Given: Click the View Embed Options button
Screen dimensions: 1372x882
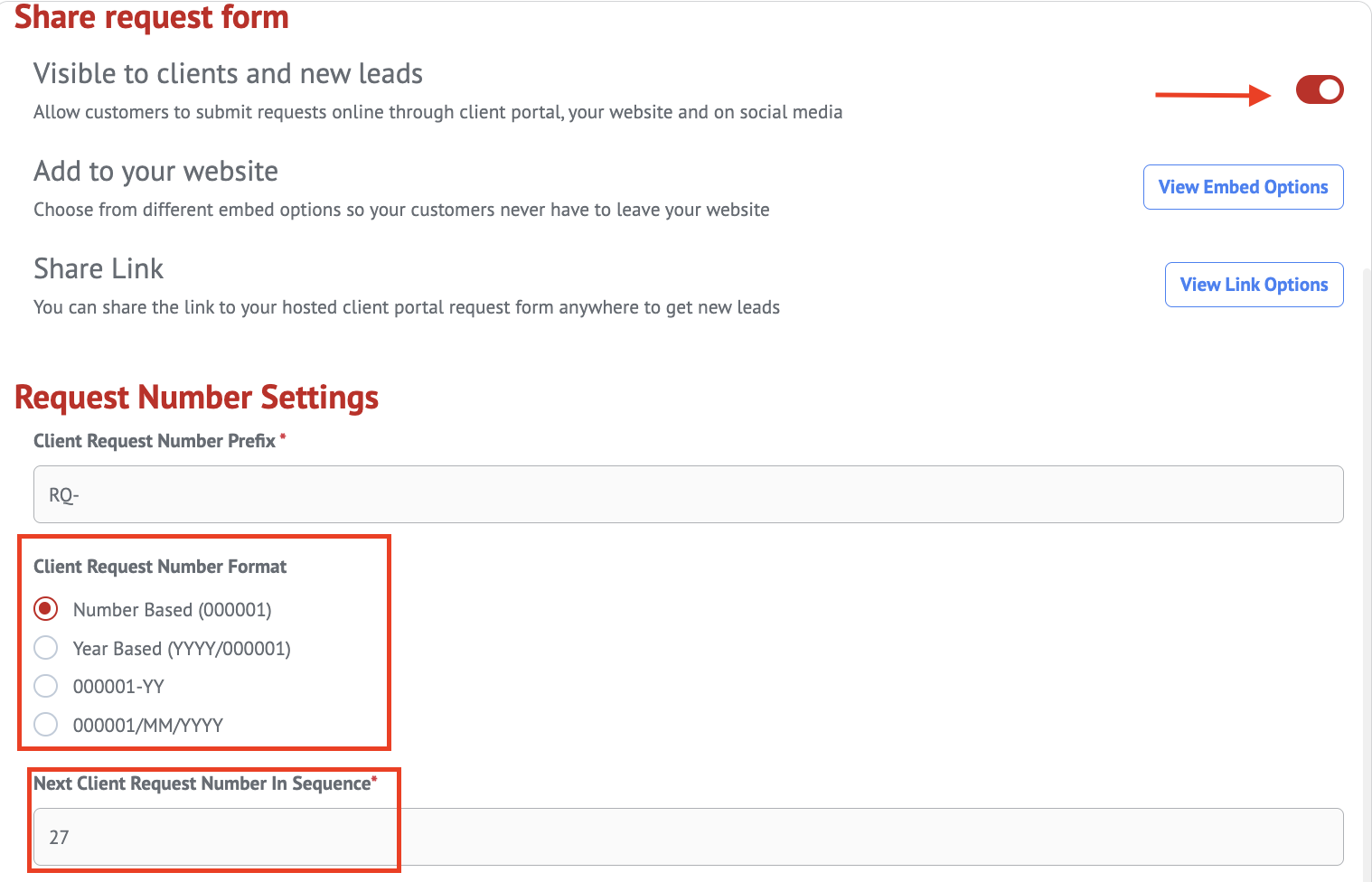Looking at the screenshot, I should 1243,187.
